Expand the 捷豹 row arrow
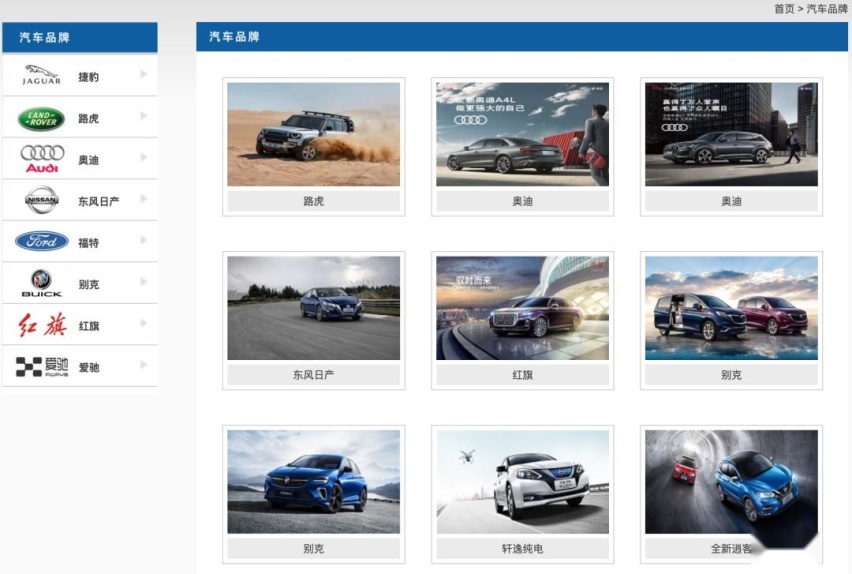852x574 pixels. pos(143,74)
